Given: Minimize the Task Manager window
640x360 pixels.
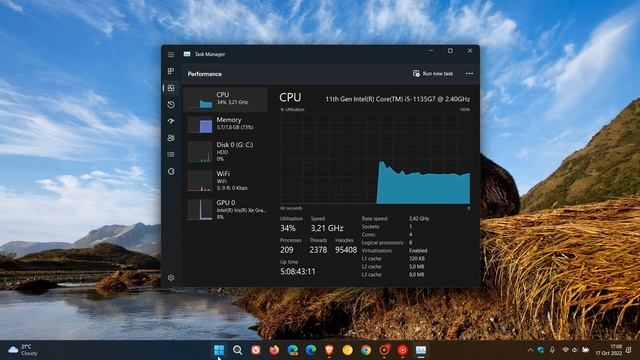Looking at the screenshot, I should (431, 51).
